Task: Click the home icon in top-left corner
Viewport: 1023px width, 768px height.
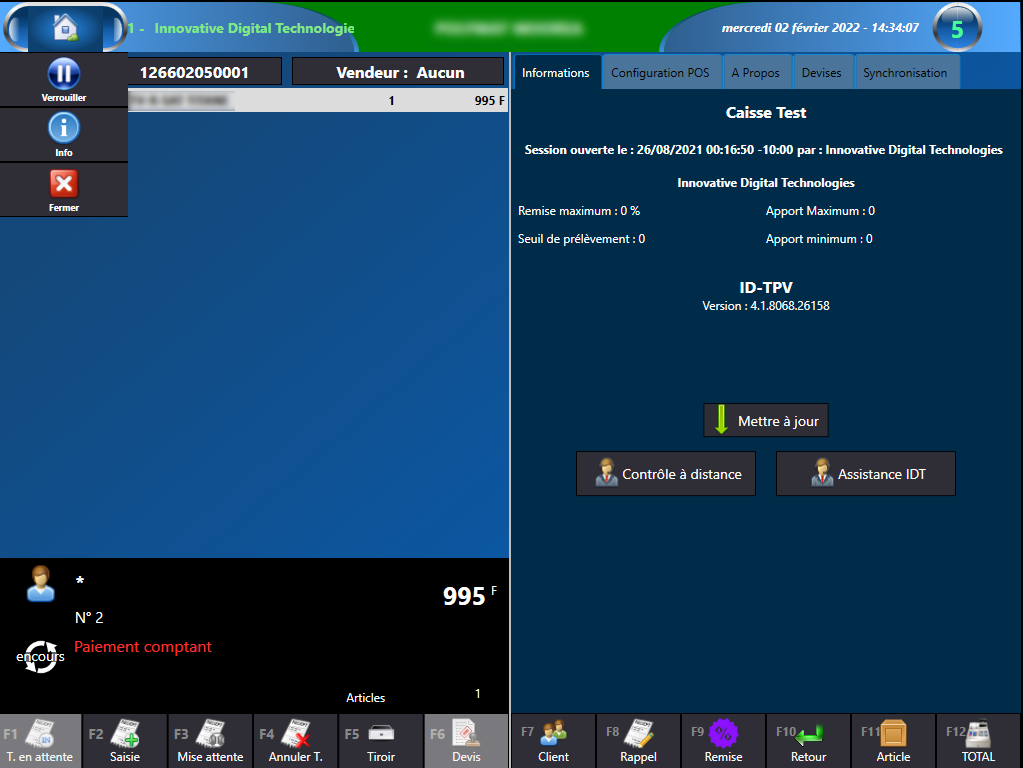Action: coord(64,27)
